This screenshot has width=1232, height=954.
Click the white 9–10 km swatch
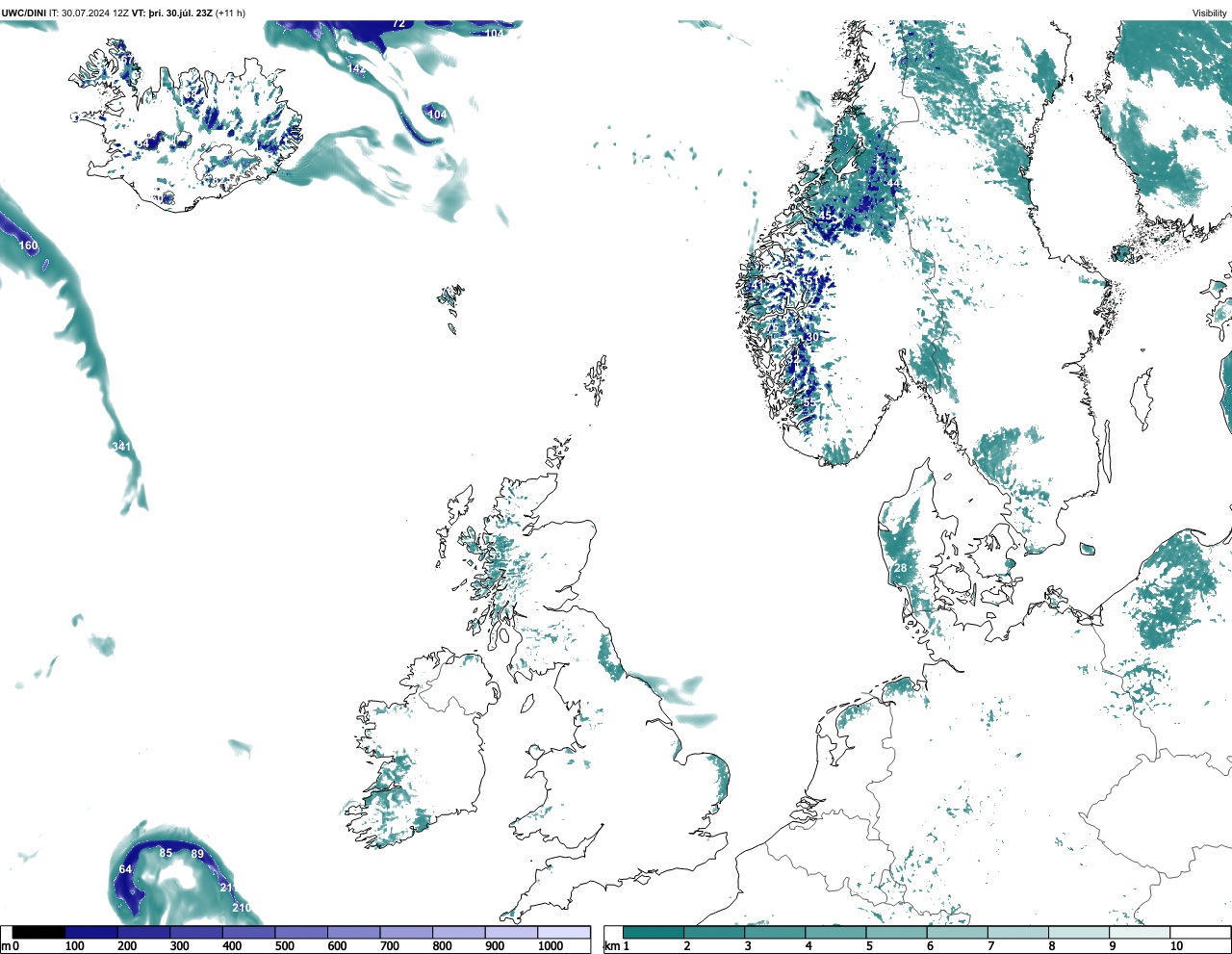[x=1140, y=933]
